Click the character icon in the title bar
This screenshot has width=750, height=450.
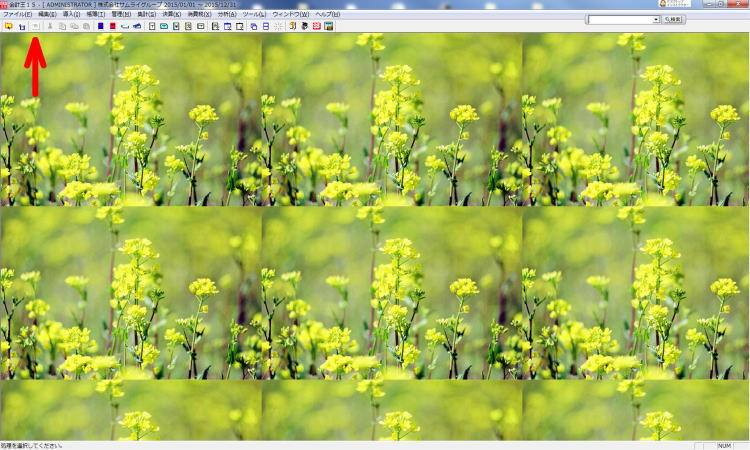5,5
